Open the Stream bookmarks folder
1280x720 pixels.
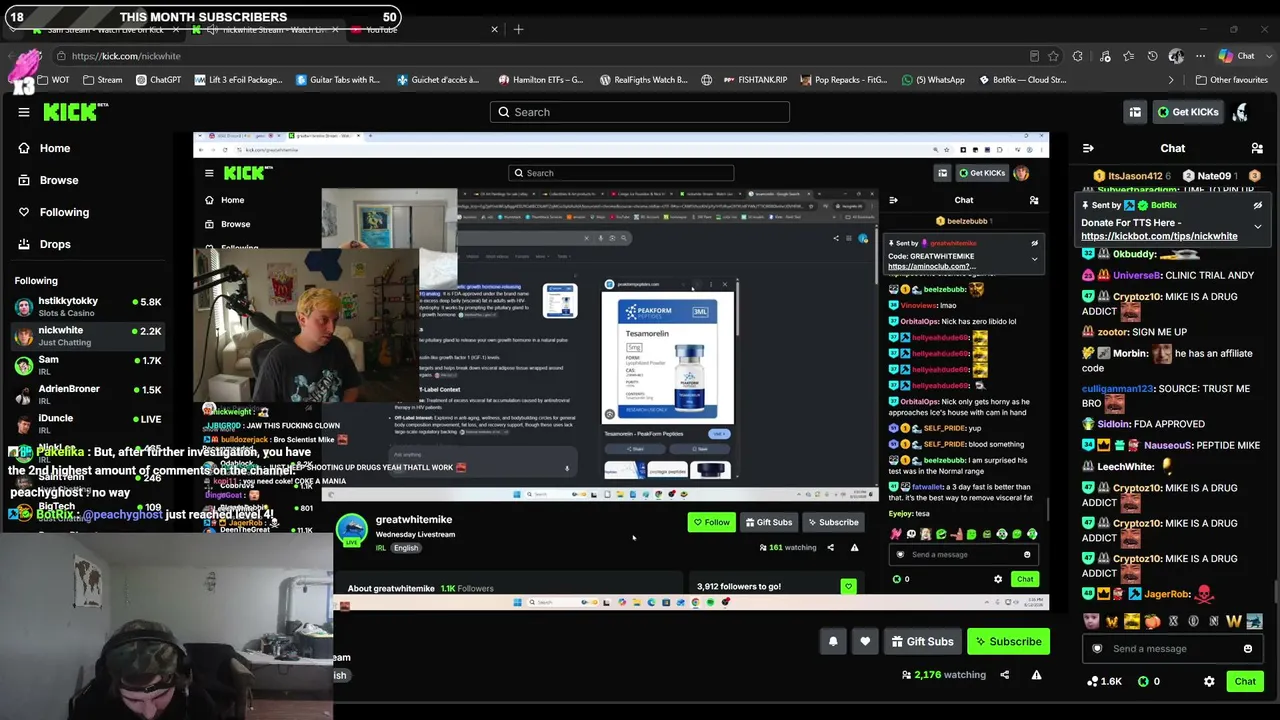coord(103,80)
